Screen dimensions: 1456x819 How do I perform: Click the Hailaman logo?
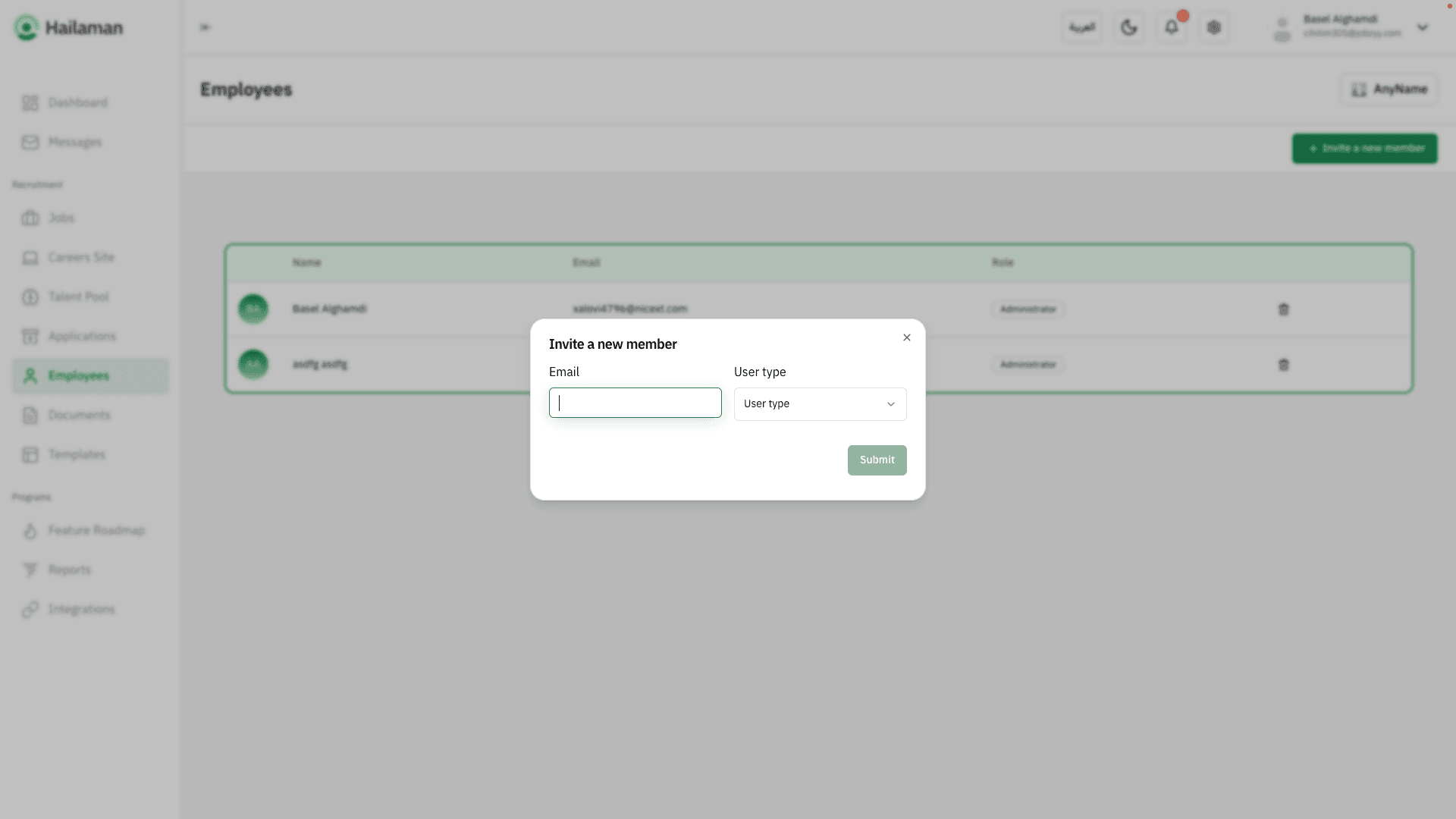coord(68,28)
